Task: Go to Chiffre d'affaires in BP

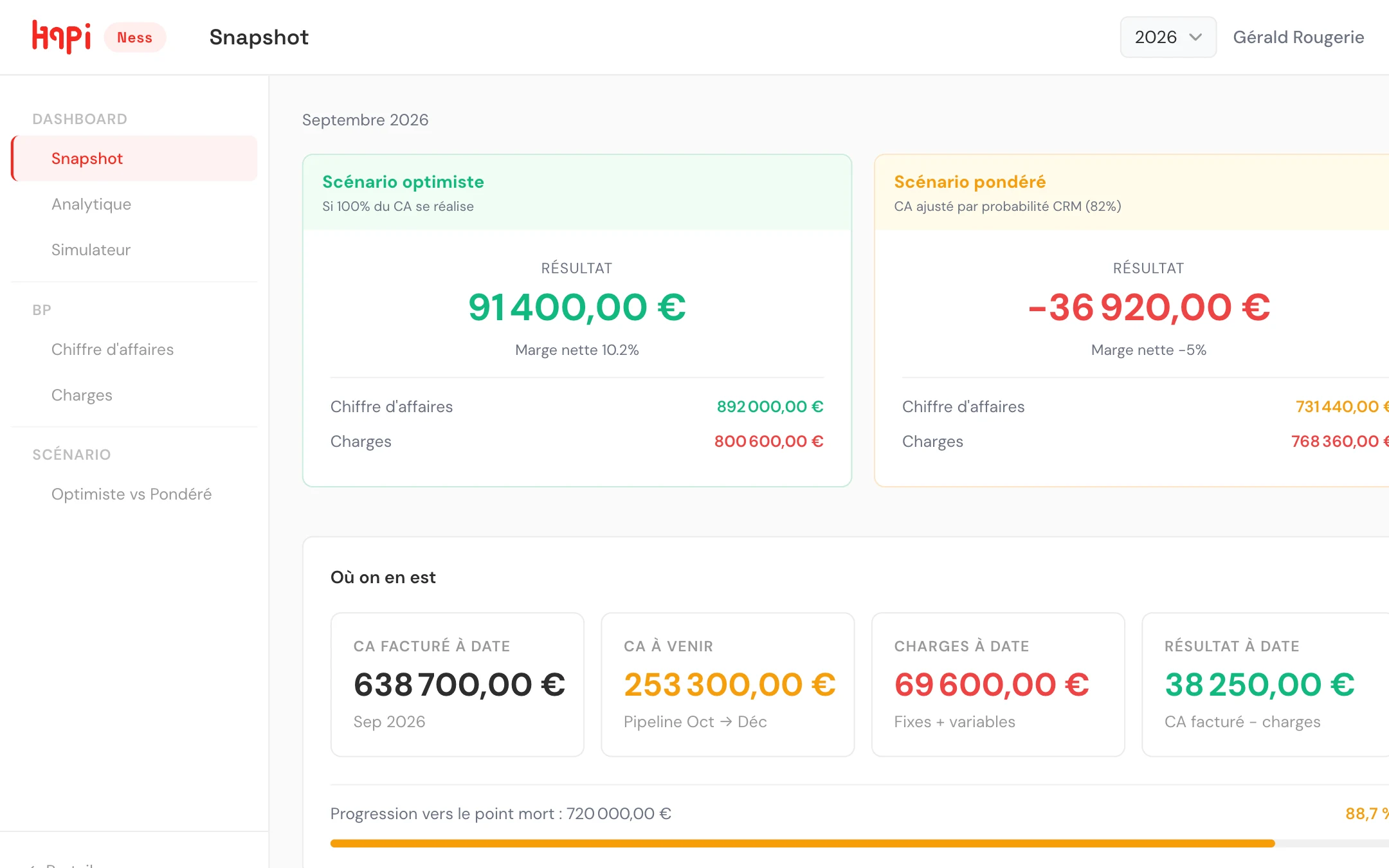Action: pyautogui.click(x=113, y=349)
